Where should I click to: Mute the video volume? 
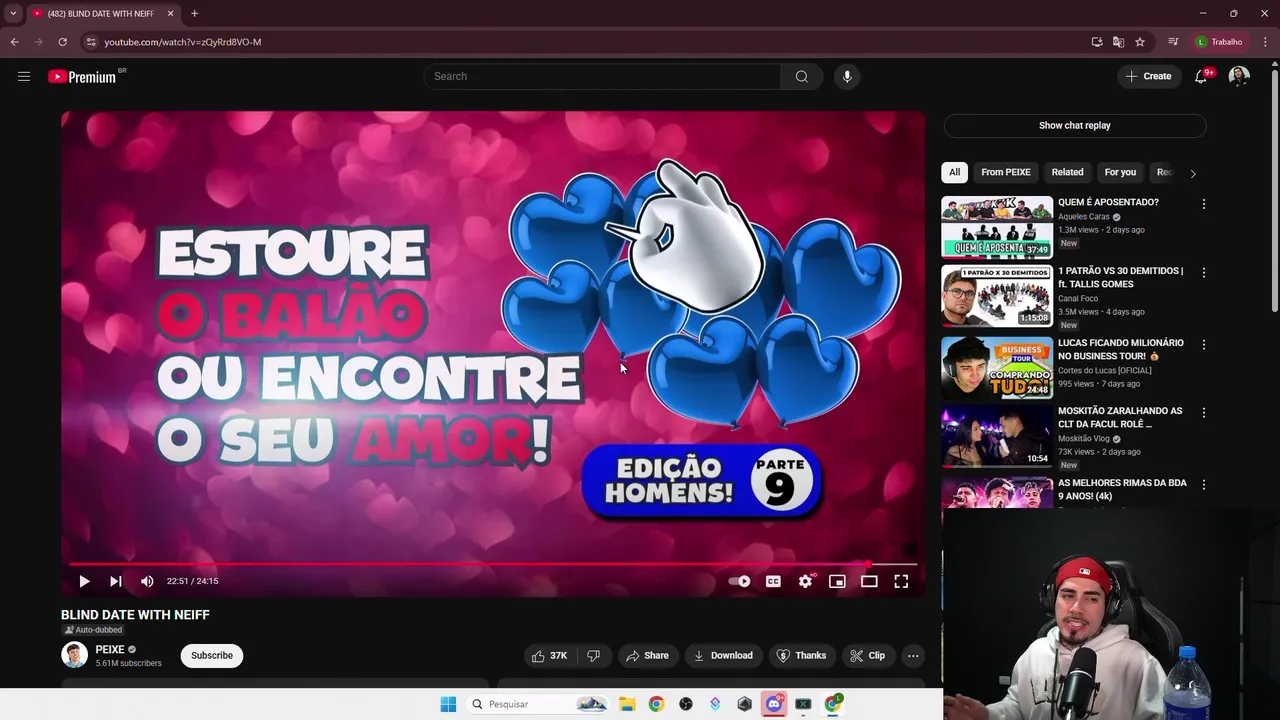(147, 581)
